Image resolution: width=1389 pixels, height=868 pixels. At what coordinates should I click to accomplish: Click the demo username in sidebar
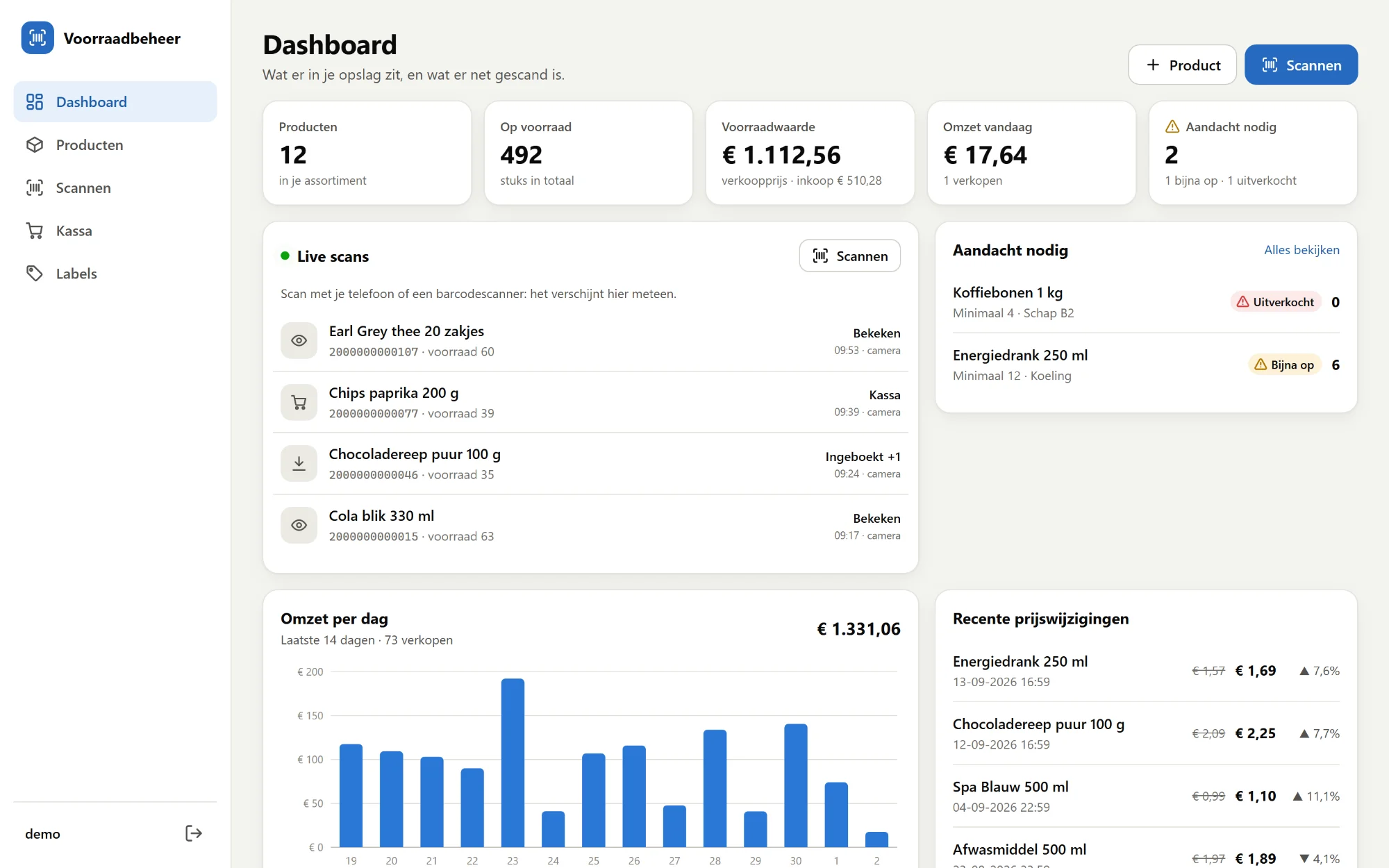pos(42,834)
